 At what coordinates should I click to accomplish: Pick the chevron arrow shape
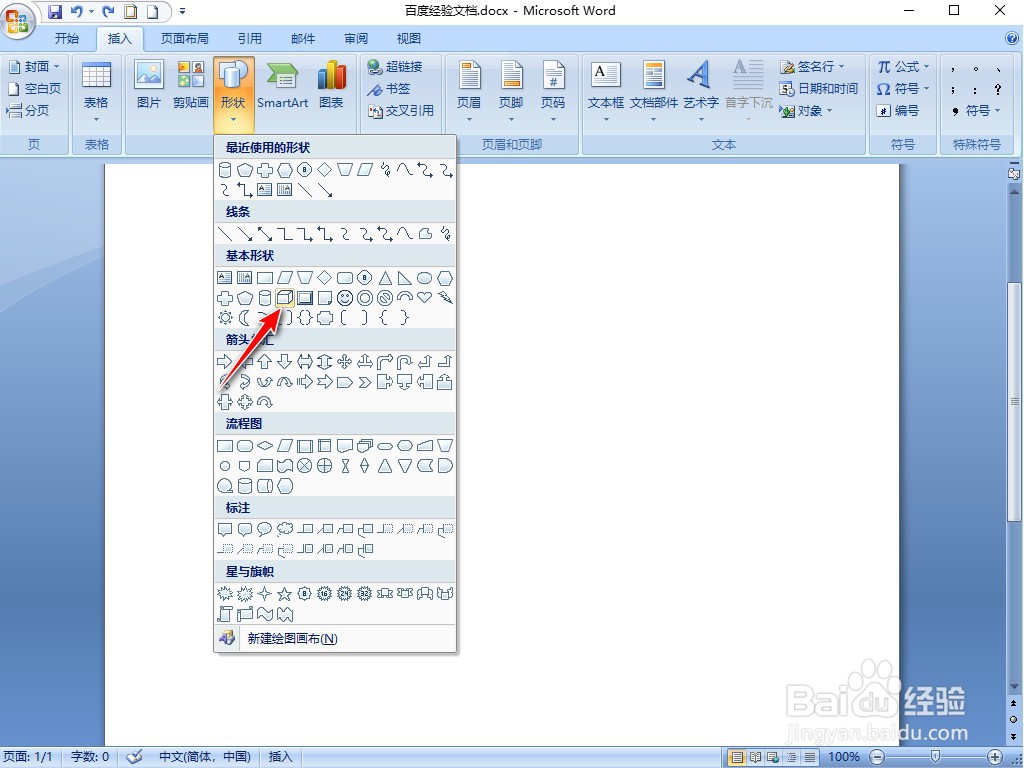coord(365,382)
